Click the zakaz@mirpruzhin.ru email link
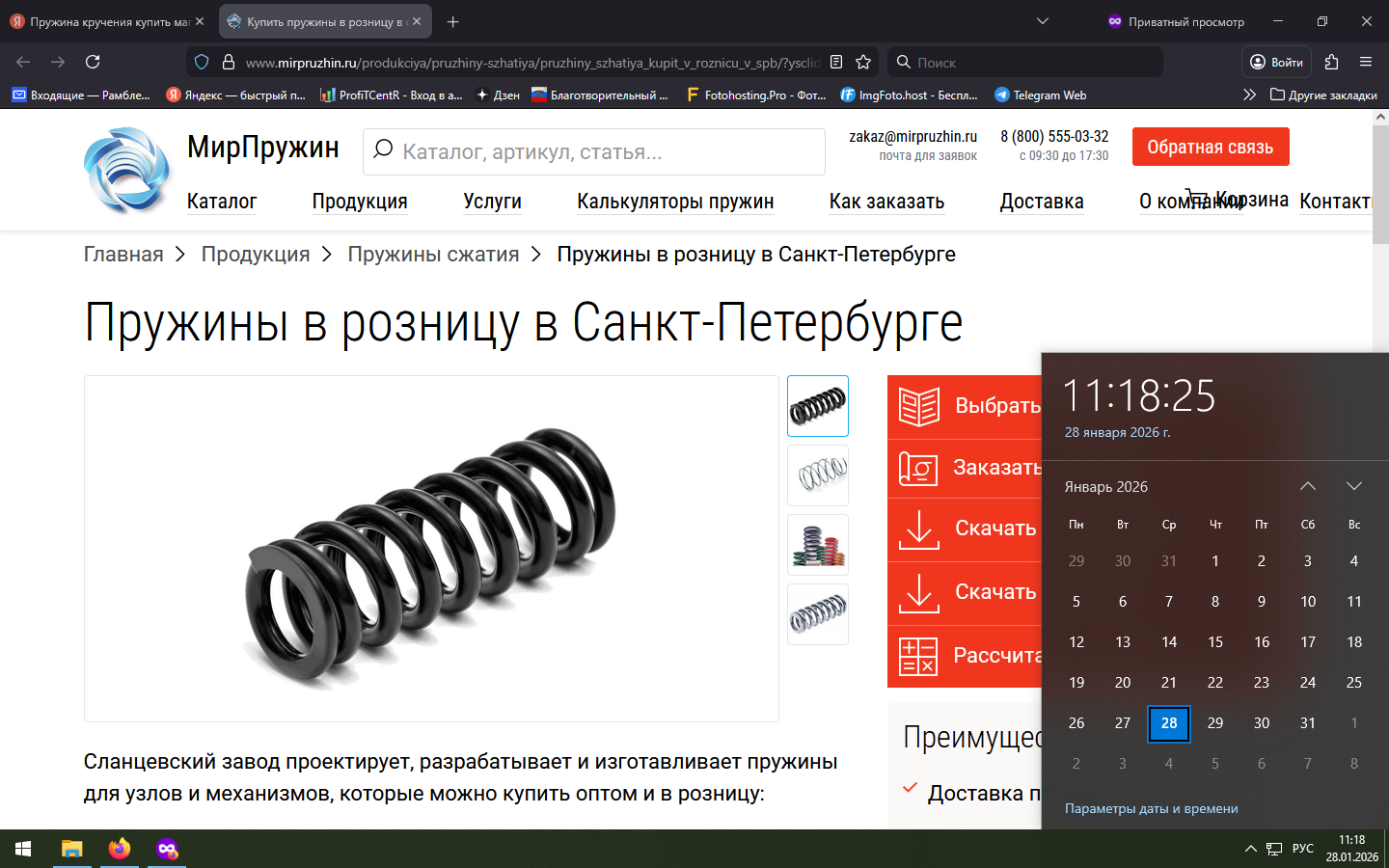Image resolution: width=1389 pixels, height=868 pixels. click(912, 137)
